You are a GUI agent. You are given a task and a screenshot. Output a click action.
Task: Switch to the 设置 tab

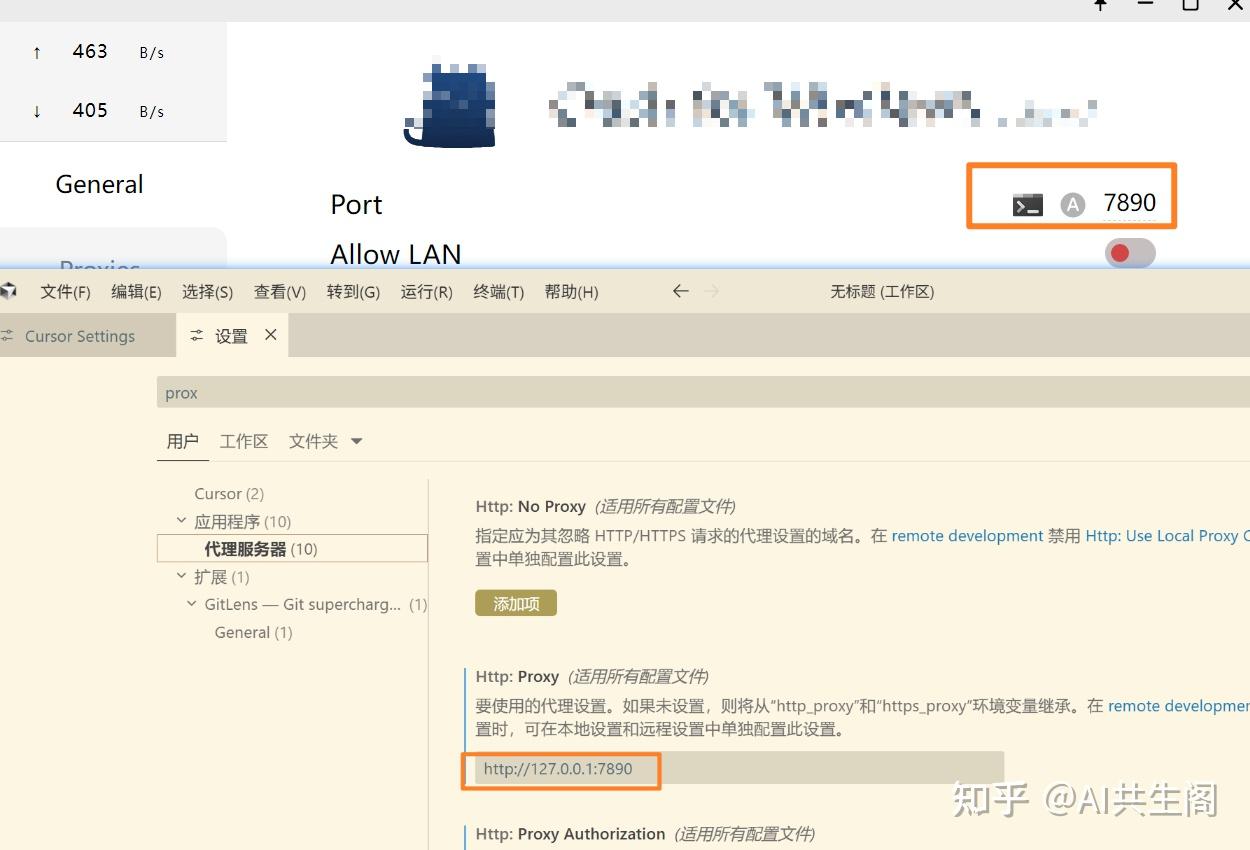click(x=231, y=336)
